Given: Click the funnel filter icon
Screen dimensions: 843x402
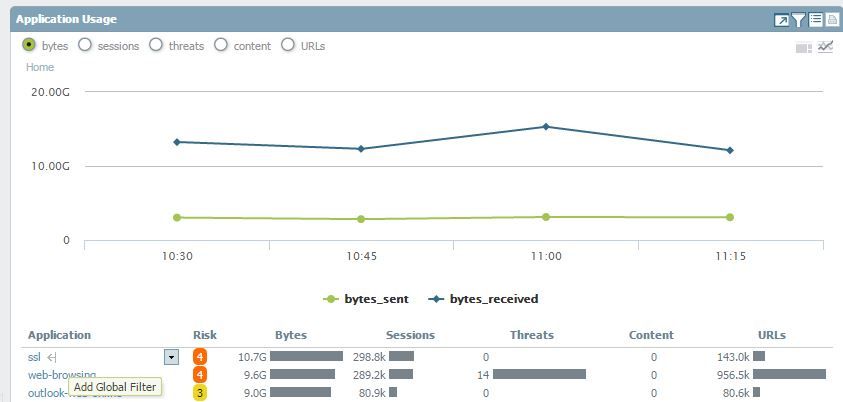Looking at the screenshot, I should point(799,20).
